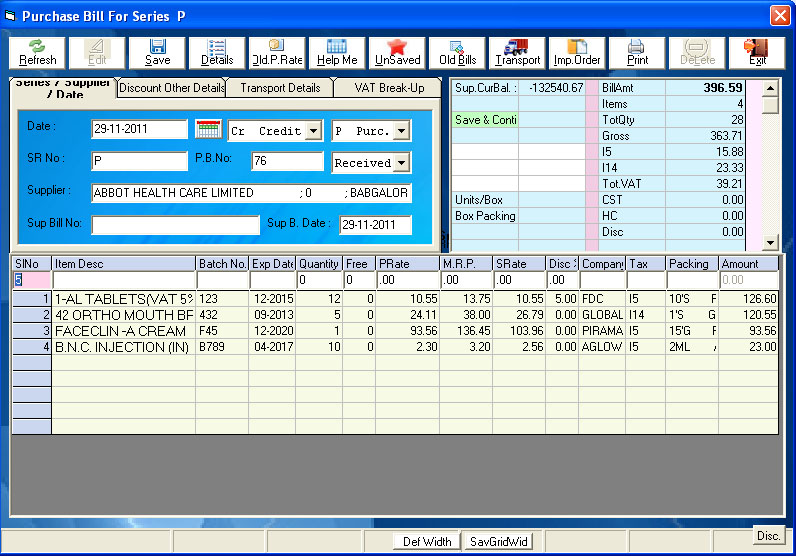
Task: Click amount cell 126.60
Action: [x=749, y=299]
